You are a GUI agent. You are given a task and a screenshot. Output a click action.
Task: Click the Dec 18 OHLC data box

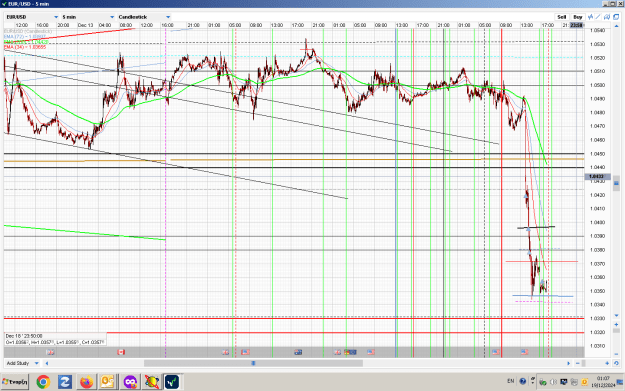tap(55, 339)
